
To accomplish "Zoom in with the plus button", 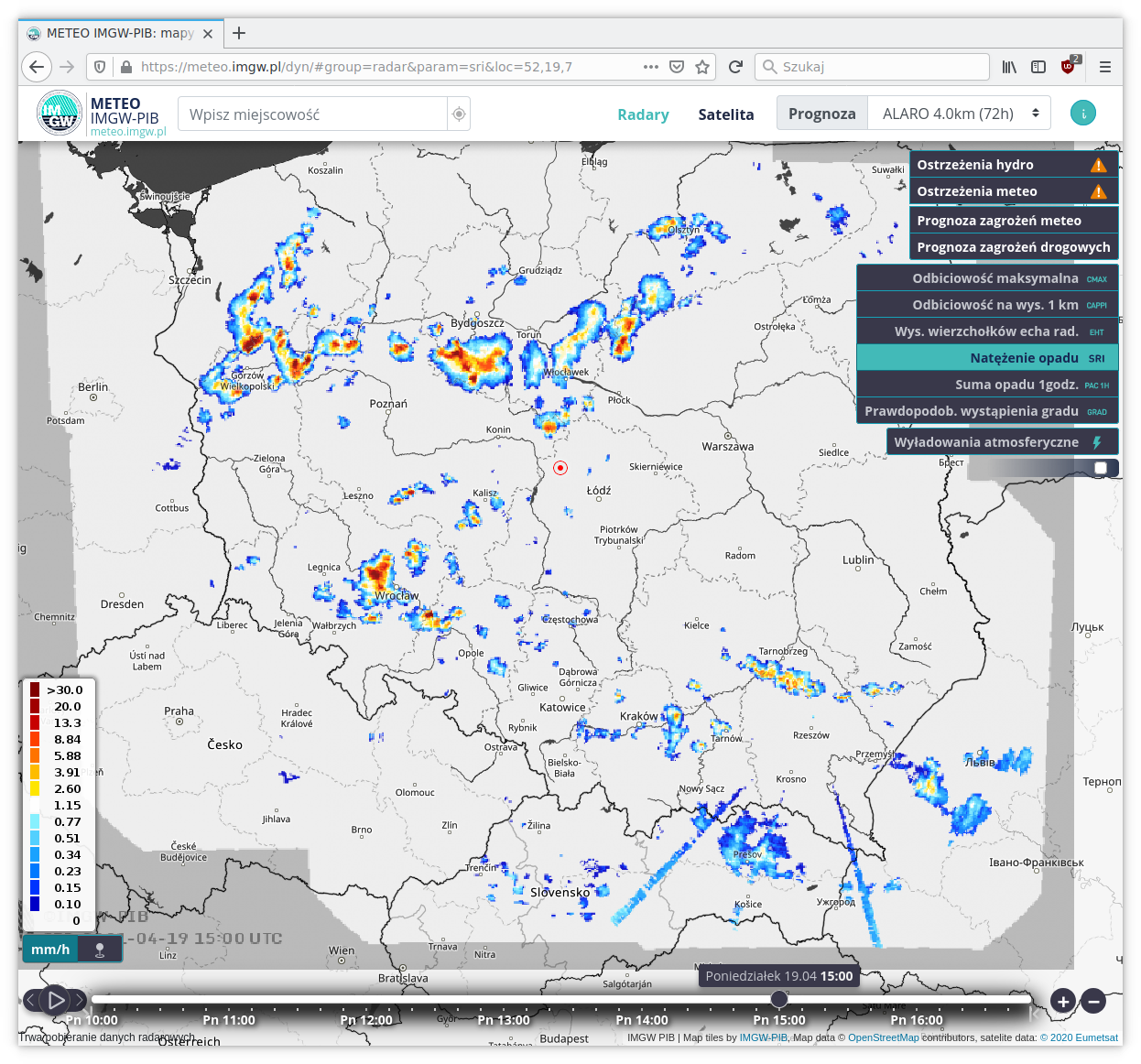I will point(1062,1001).
